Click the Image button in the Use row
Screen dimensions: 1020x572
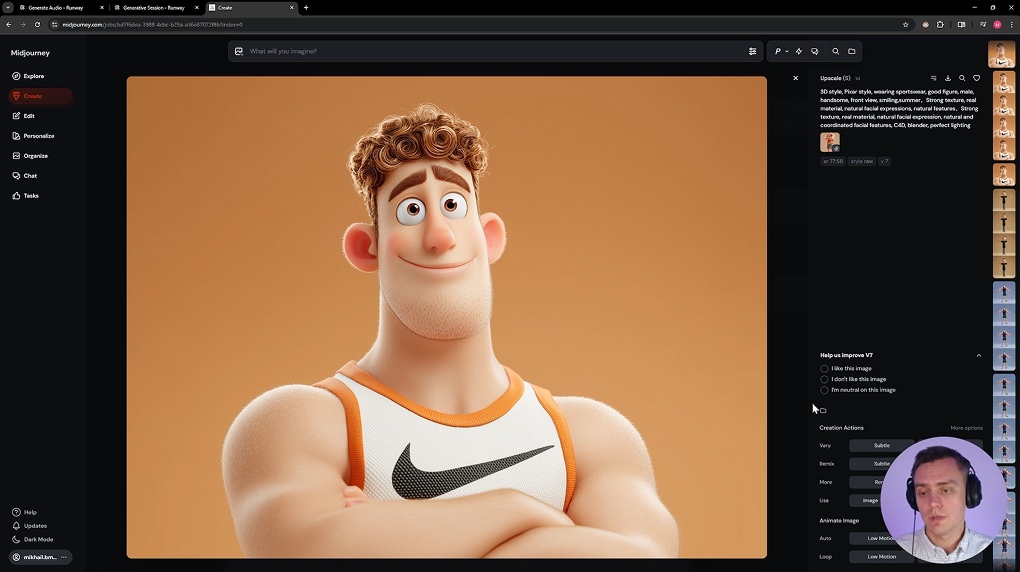(x=870, y=500)
